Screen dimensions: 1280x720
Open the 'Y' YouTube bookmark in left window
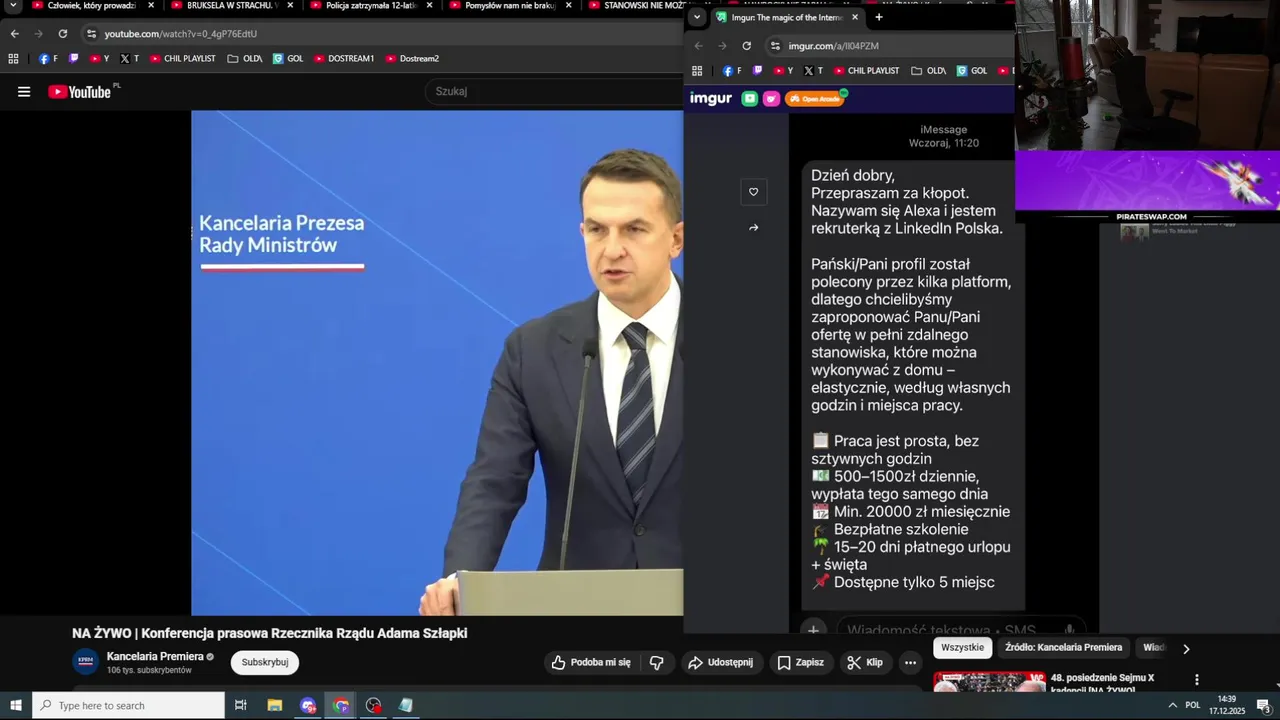[100, 59]
